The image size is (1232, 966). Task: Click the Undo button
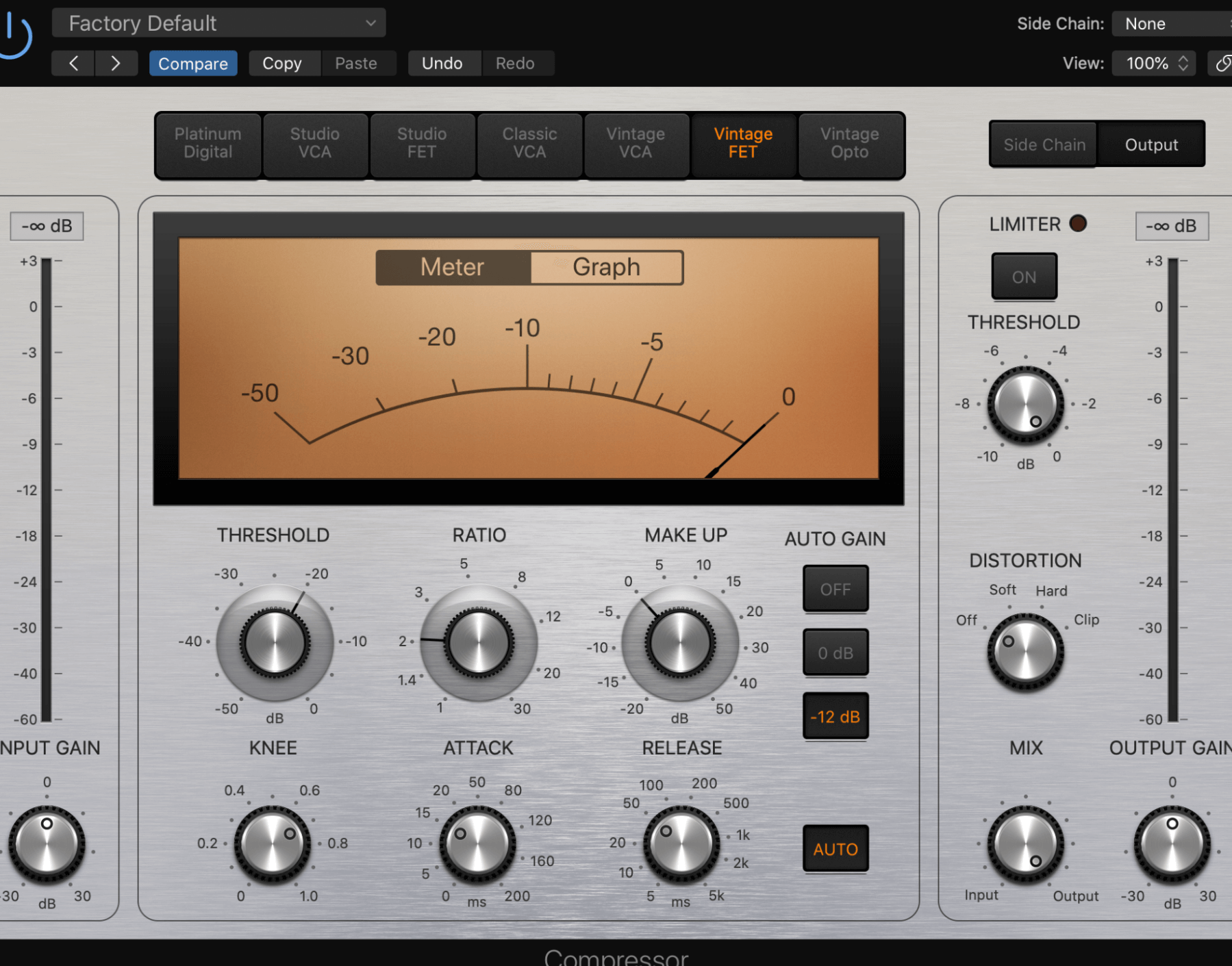[442, 64]
